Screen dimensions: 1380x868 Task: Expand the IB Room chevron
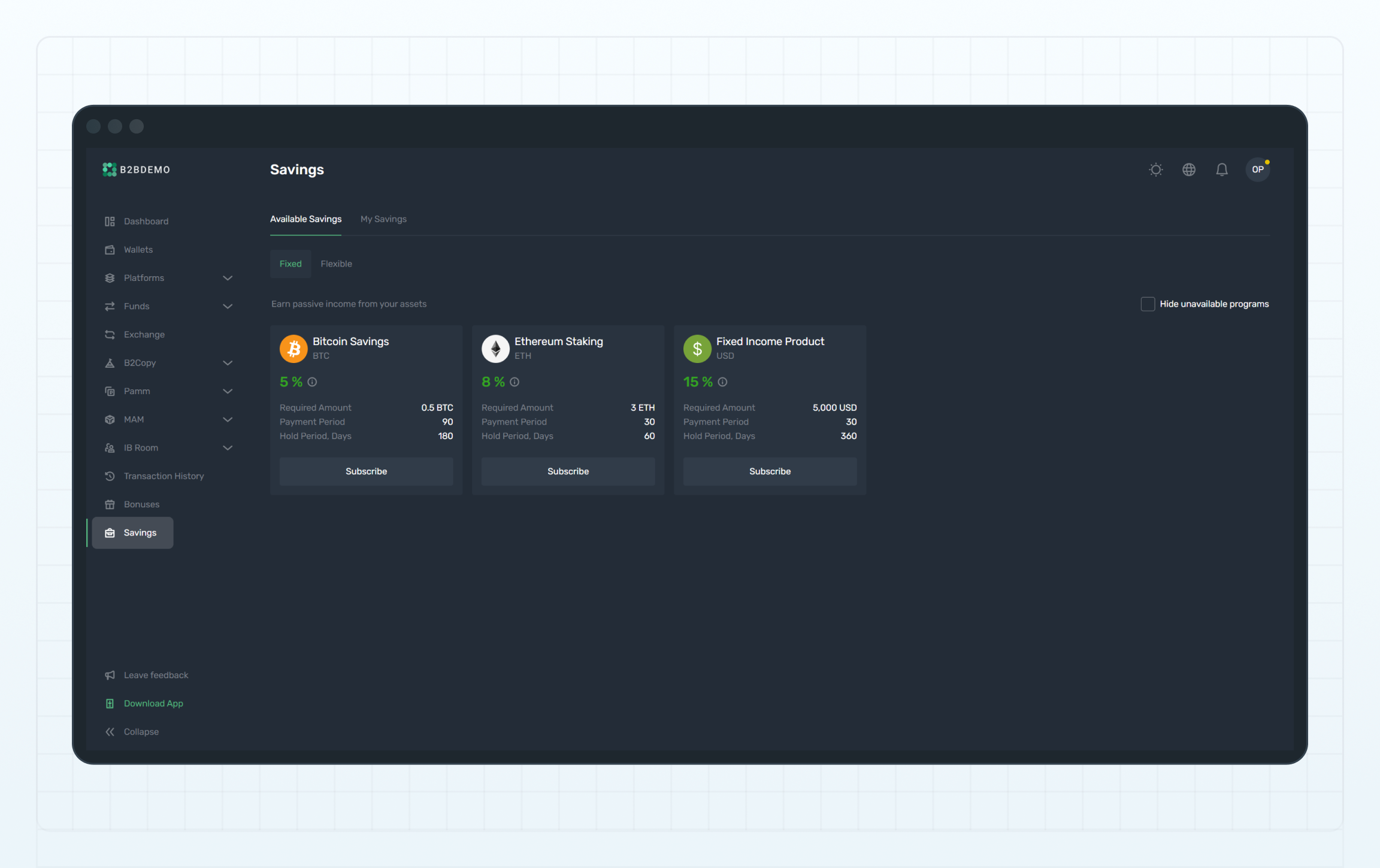(x=228, y=447)
